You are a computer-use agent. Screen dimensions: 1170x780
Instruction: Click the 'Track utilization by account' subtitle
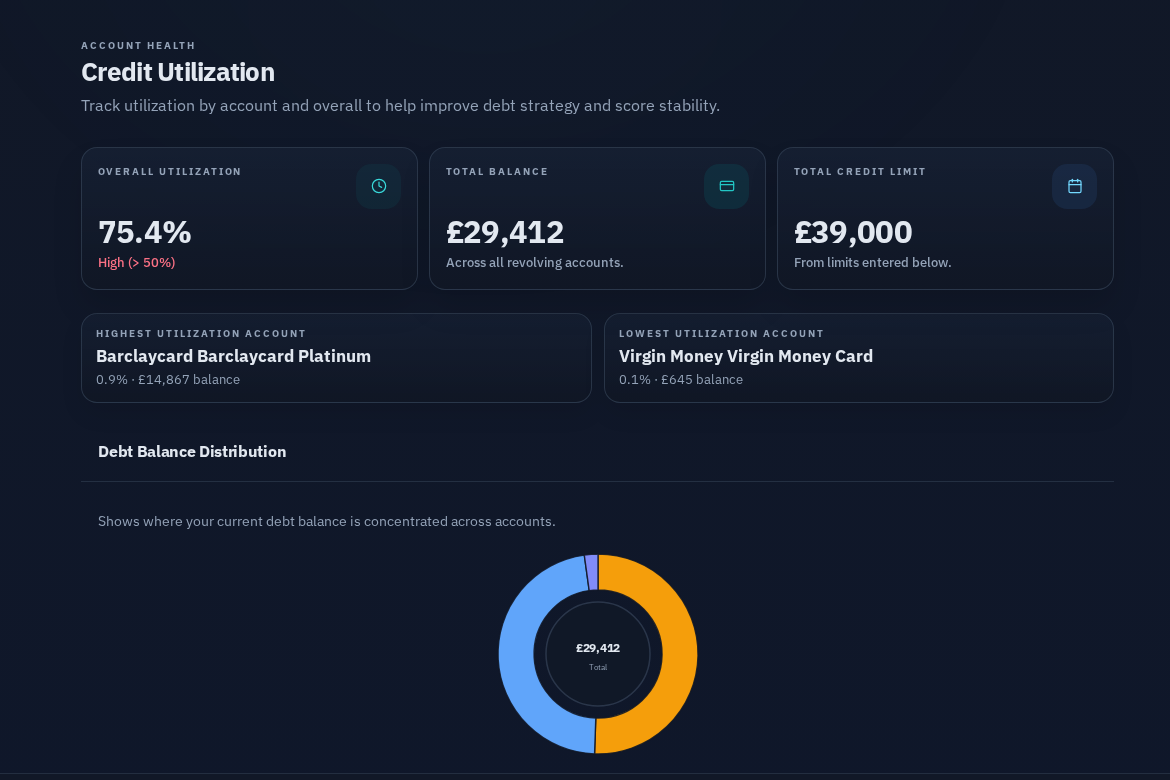[x=400, y=106]
